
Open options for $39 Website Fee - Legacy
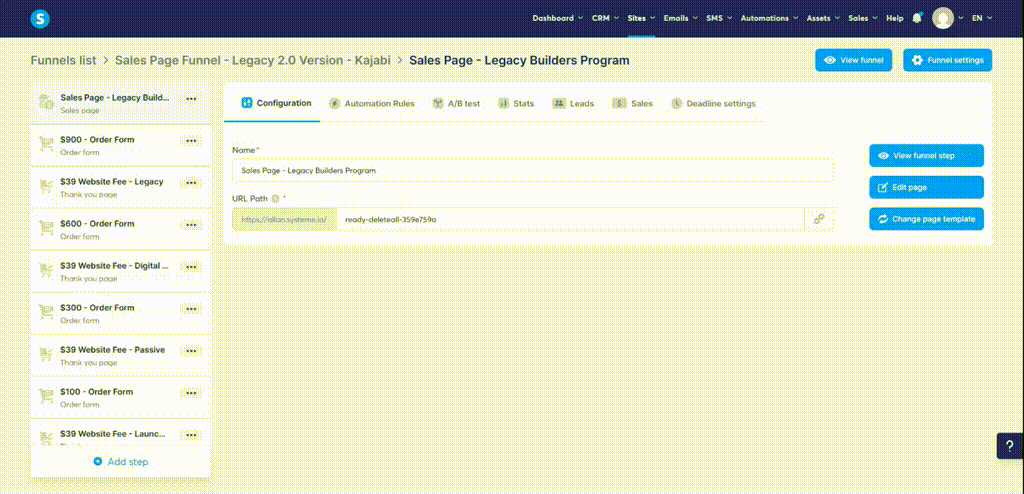tap(191, 182)
